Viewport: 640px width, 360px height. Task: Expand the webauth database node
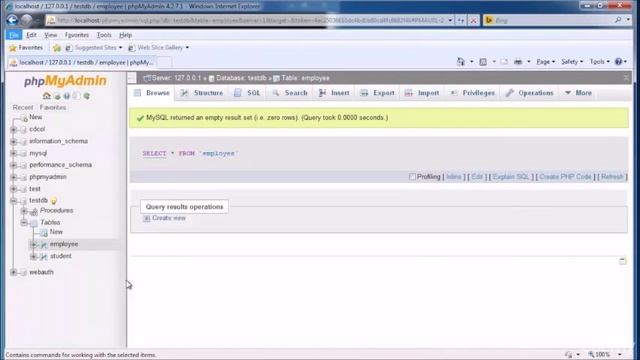13,272
